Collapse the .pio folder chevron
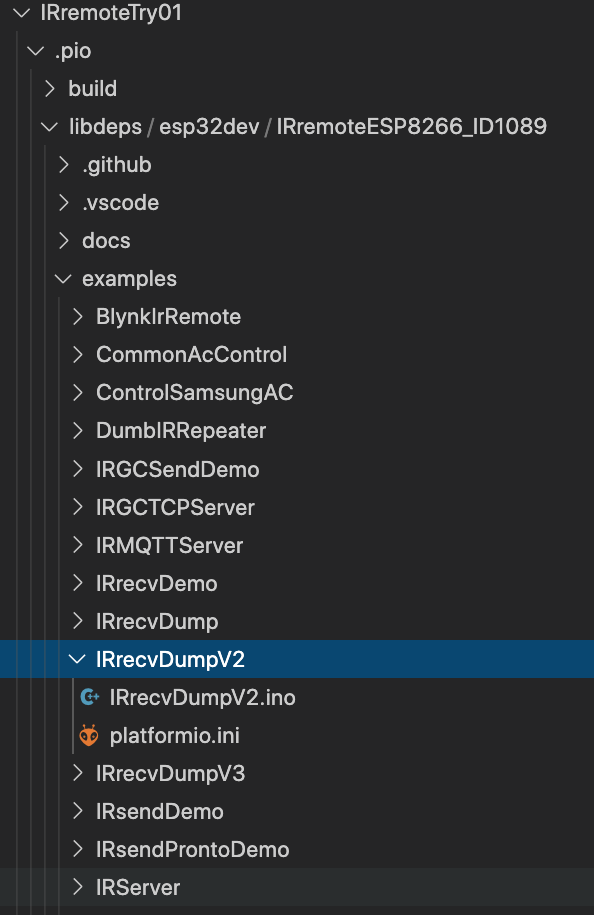The width and height of the screenshot is (594, 915). point(36,51)
